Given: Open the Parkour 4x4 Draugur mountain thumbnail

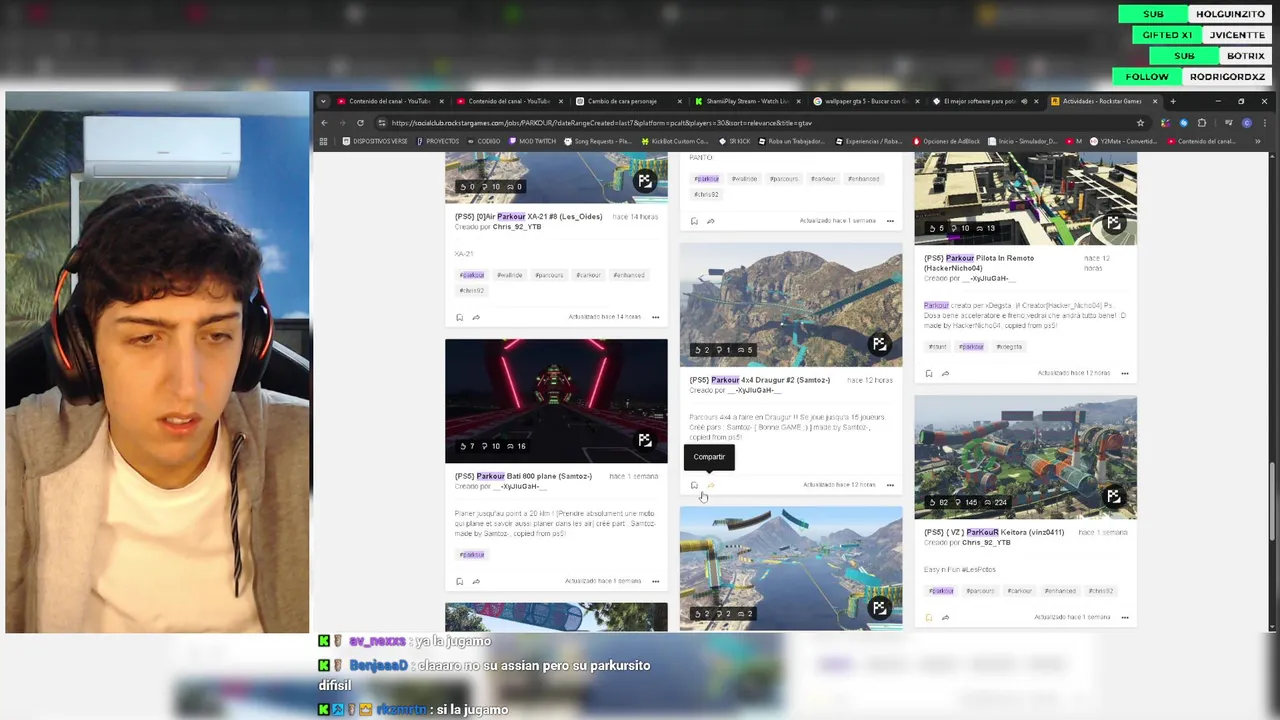Looking at the screenshot, I should pos(791,305).
